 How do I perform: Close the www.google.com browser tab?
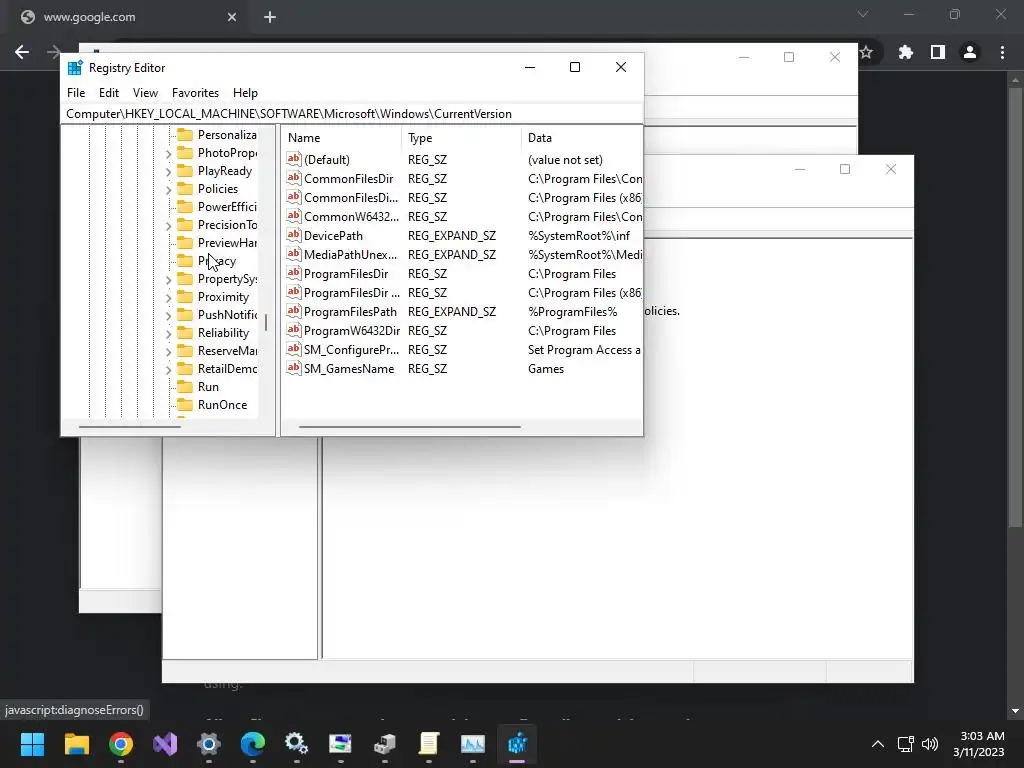tap(232, 17)
